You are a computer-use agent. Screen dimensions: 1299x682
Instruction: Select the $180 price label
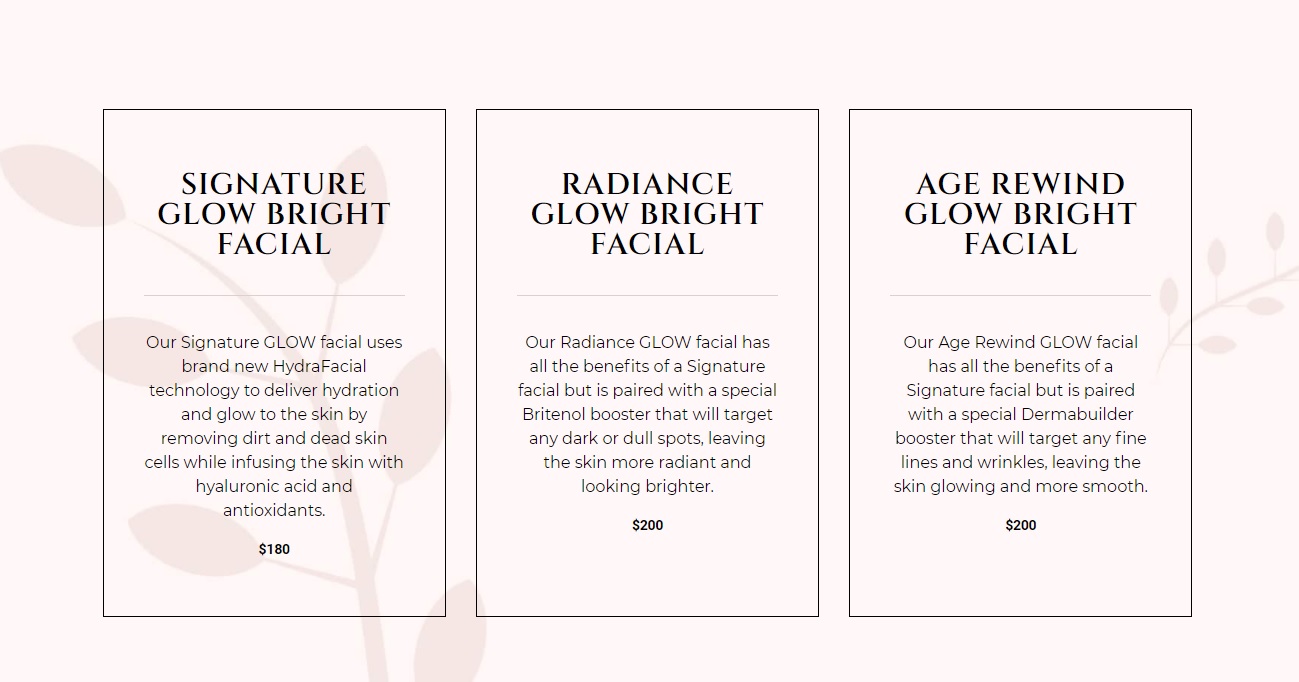(x=274, y=549)
